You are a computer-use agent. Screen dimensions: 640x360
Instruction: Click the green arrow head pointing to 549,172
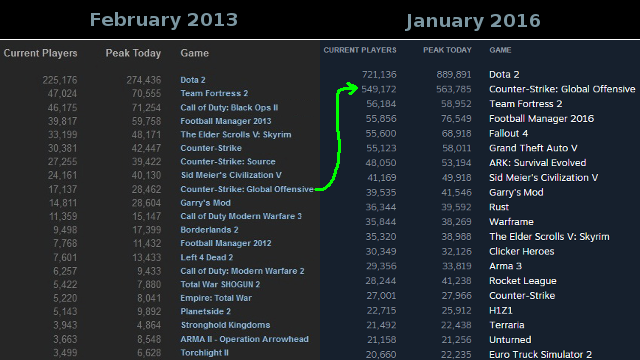tap(351, 88)
